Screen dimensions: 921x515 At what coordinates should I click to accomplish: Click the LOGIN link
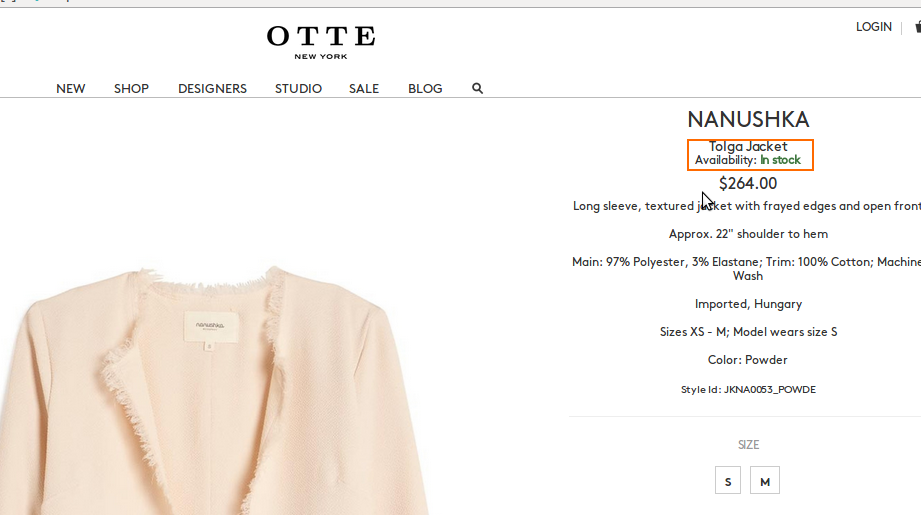click(x=873, y=27)
